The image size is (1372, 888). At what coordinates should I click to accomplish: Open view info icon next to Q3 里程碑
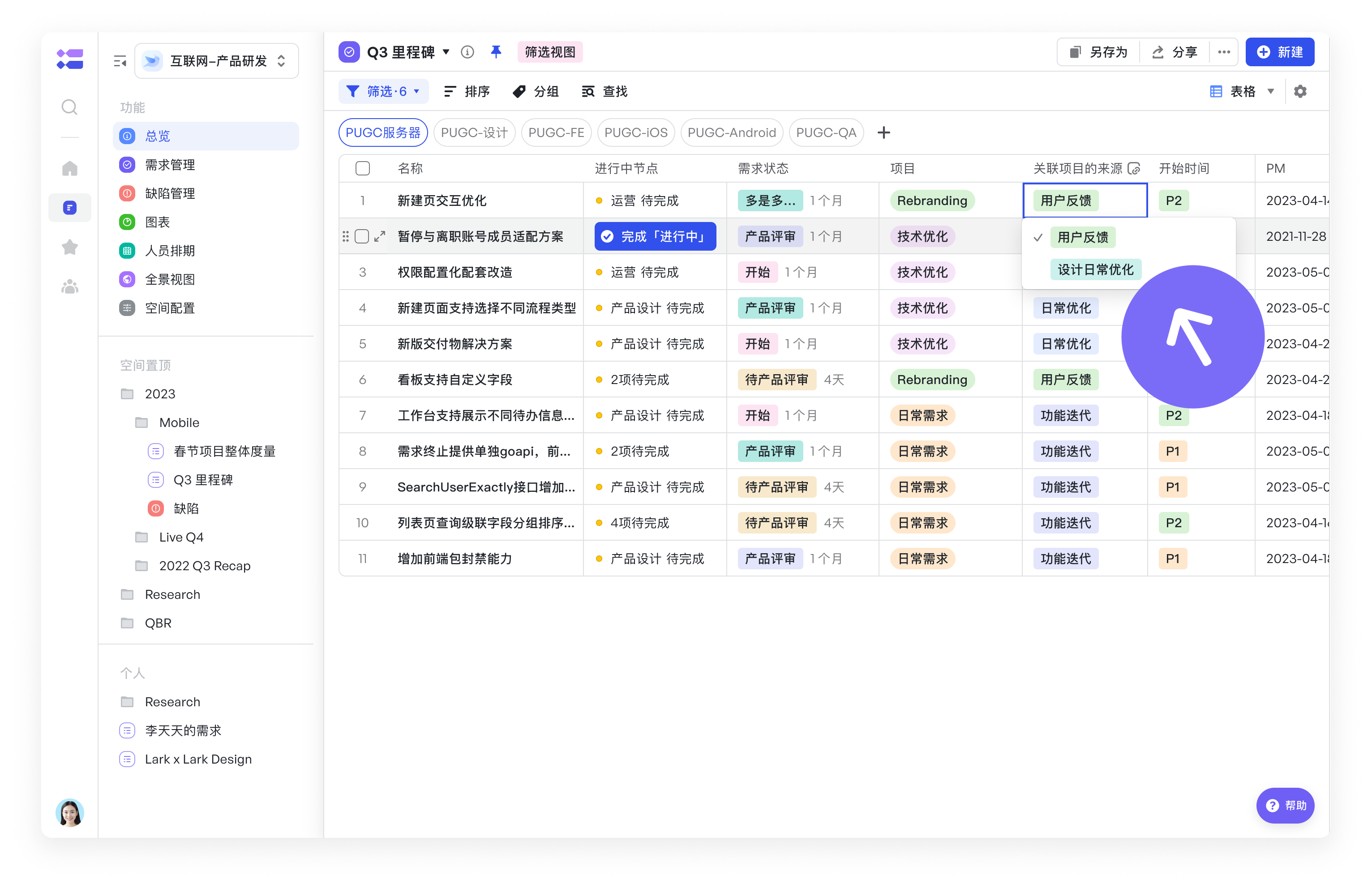point(467,52)
